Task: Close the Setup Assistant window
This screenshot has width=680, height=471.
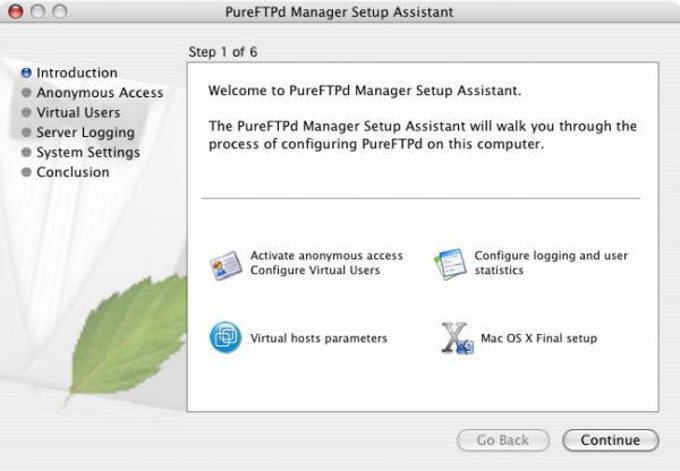Action: (16, 11)
